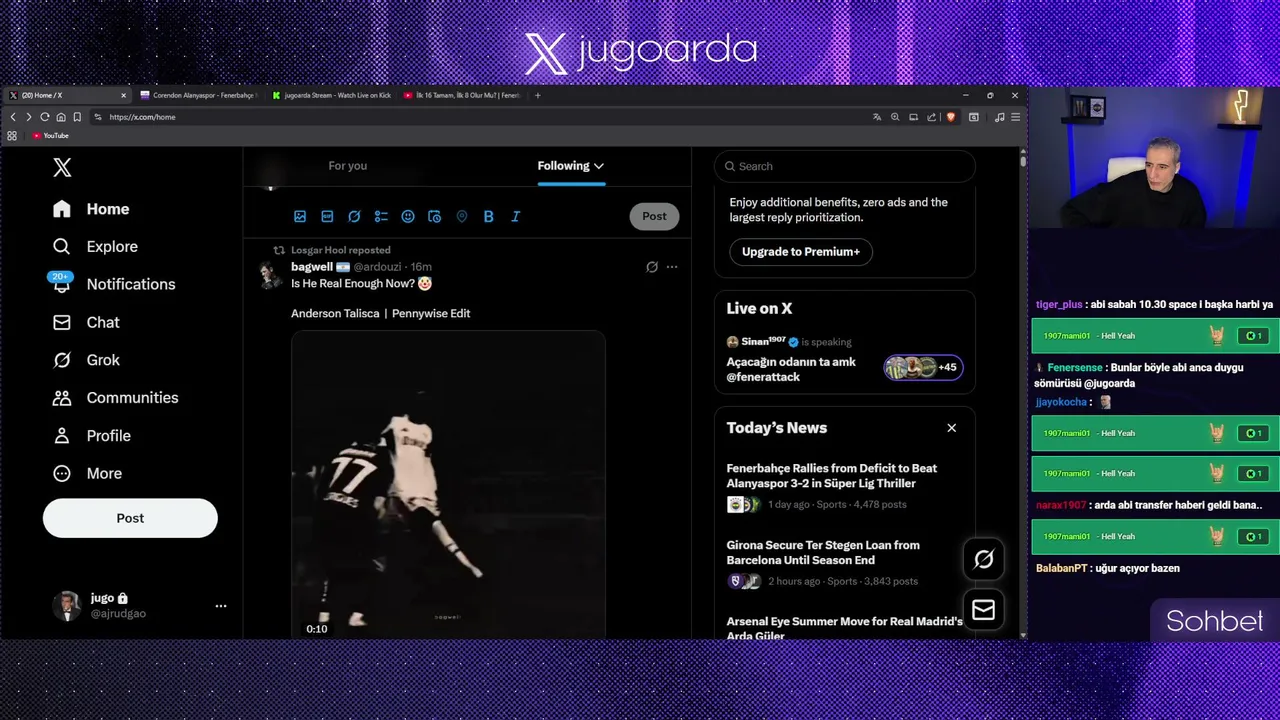Add a poll to the post

click(x=381, y=216)
